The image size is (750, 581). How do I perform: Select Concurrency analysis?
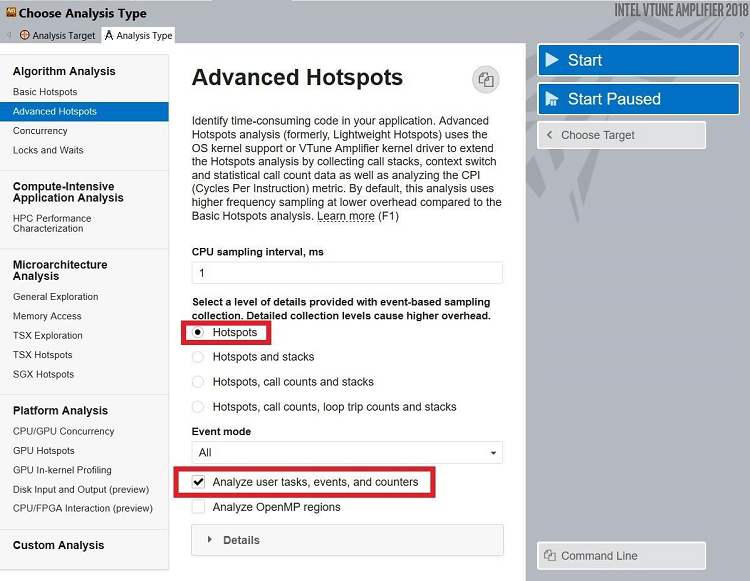(40, 131)
